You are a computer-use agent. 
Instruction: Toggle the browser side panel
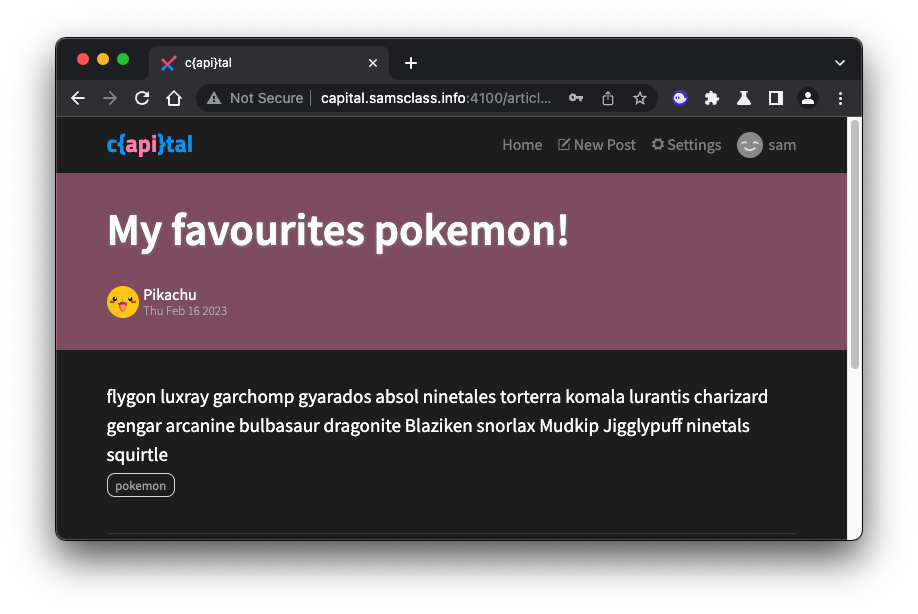pyautogui.click(x=776, y=98)
